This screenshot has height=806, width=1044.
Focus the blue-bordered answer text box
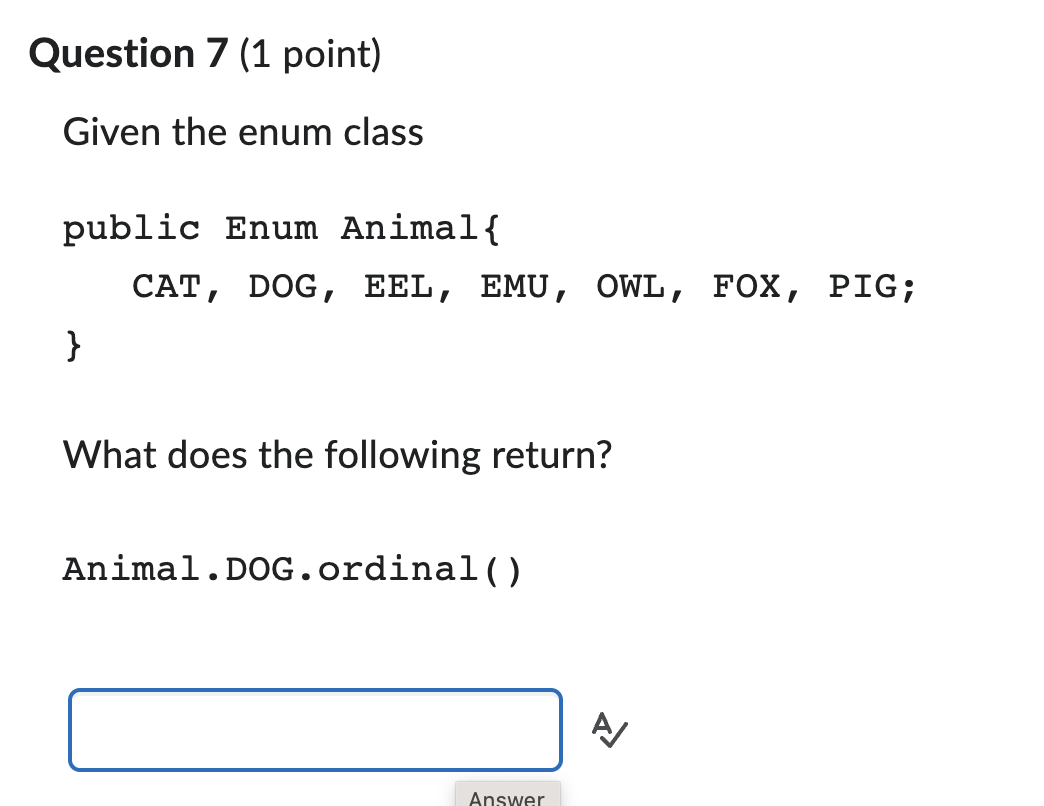(315, 729)
